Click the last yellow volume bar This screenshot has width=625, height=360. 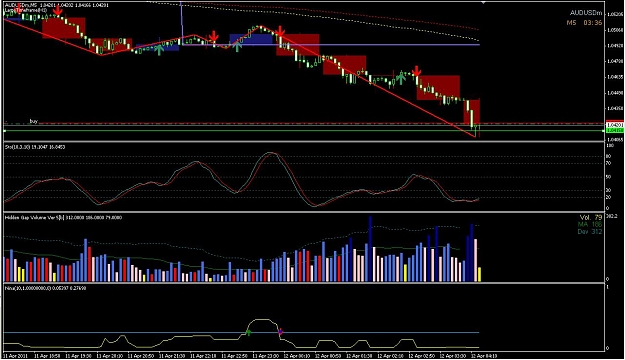479,275
